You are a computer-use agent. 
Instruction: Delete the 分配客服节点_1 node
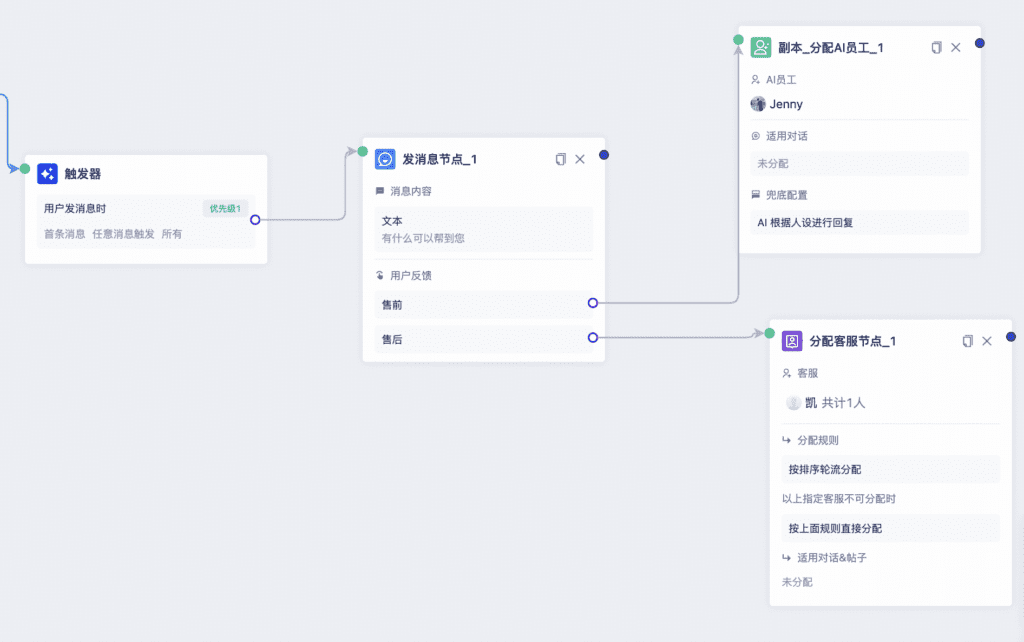pyautogui.click(x=987, y=341)
